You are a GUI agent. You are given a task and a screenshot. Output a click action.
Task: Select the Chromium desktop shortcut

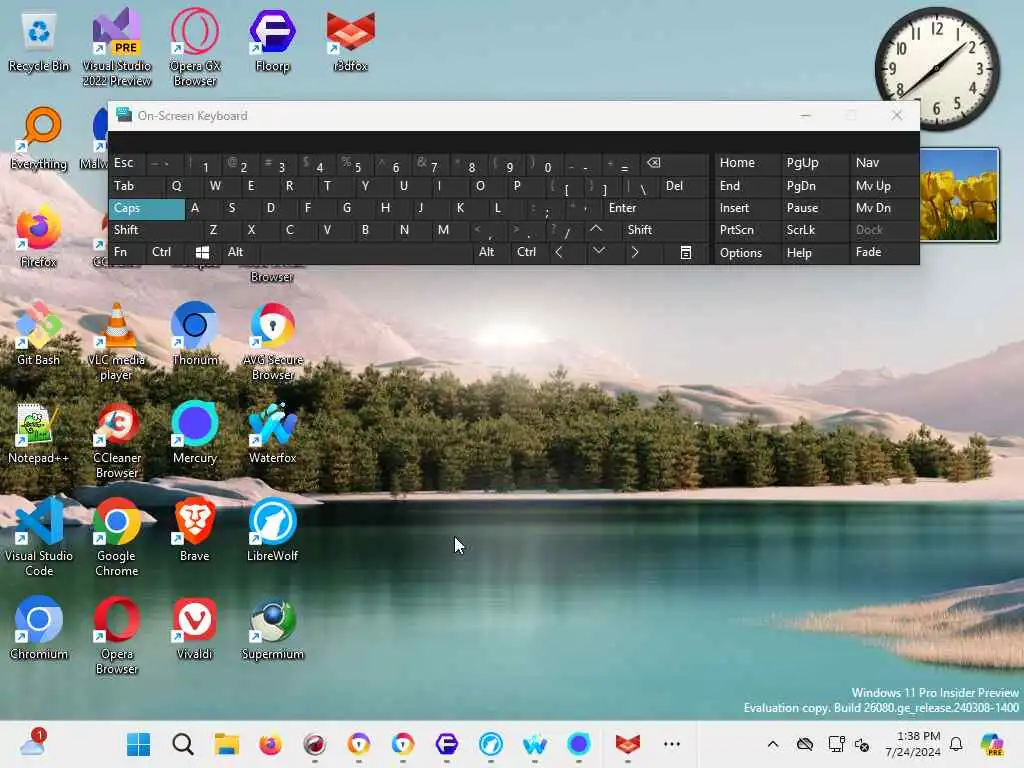pyautogui.click(x=39, y=629)
